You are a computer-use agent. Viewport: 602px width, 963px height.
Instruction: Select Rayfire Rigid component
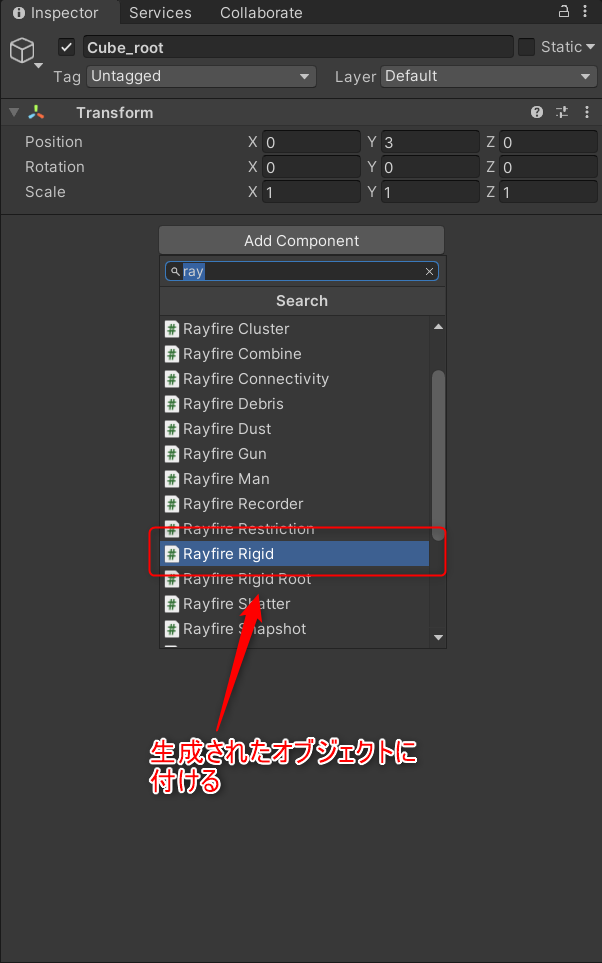coord(295,554)
